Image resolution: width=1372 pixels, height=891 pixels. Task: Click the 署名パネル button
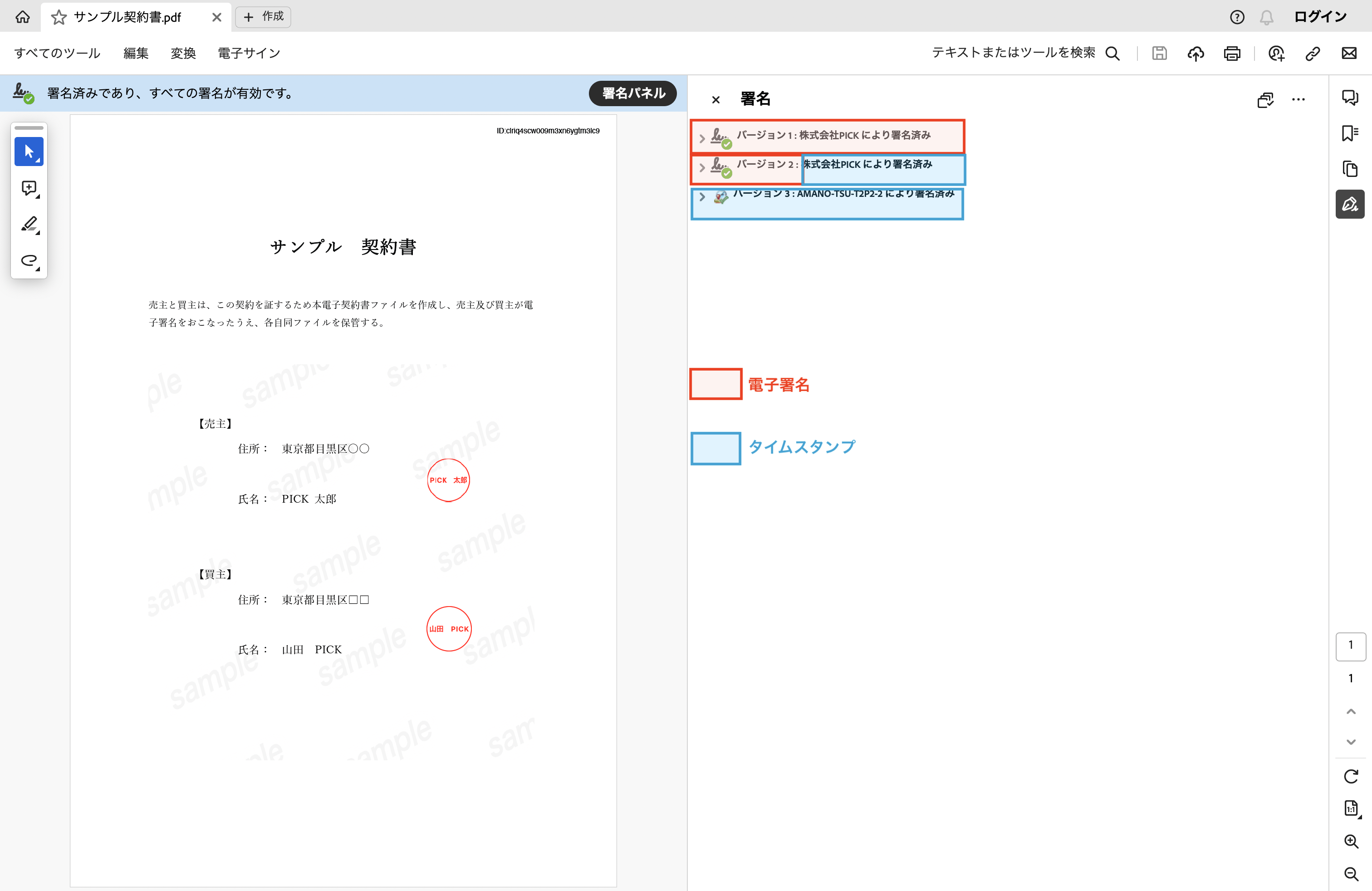(632, 93)
